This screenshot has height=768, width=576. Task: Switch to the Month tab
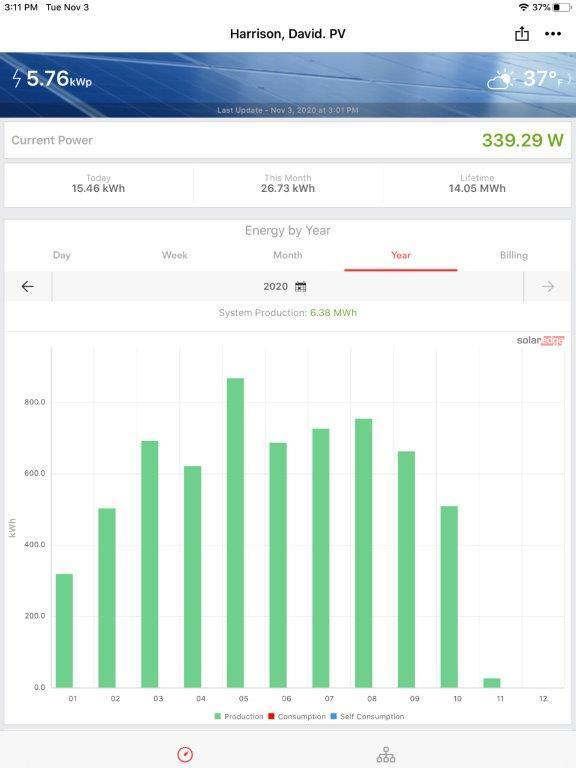coord(288,255)
